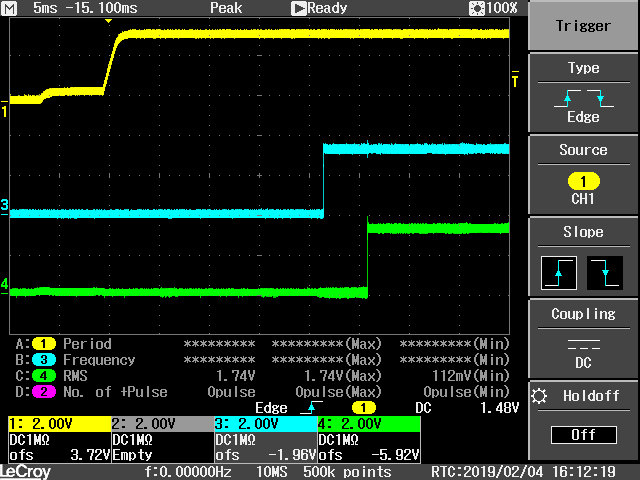The height and width of the screenshot is (480, 640).
Task: Click the brightness 100% indicator icon
Action: [476, 8]
